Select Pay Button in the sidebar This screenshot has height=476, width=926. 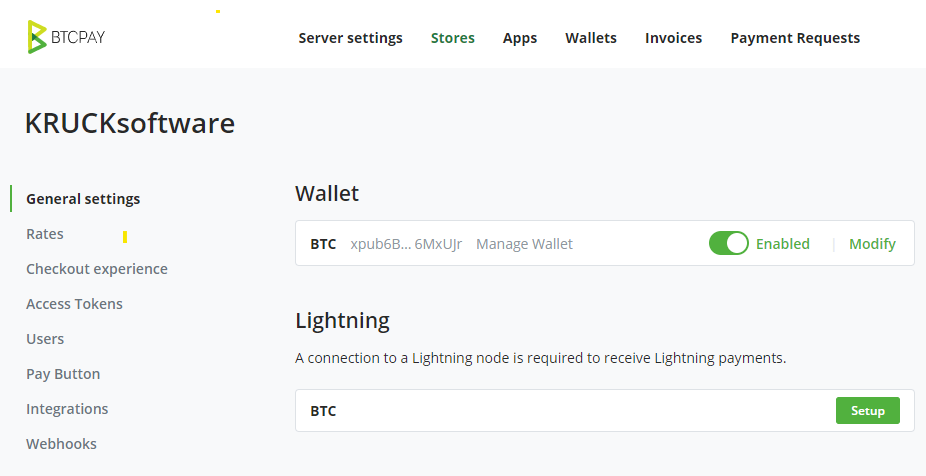[63, 374]
